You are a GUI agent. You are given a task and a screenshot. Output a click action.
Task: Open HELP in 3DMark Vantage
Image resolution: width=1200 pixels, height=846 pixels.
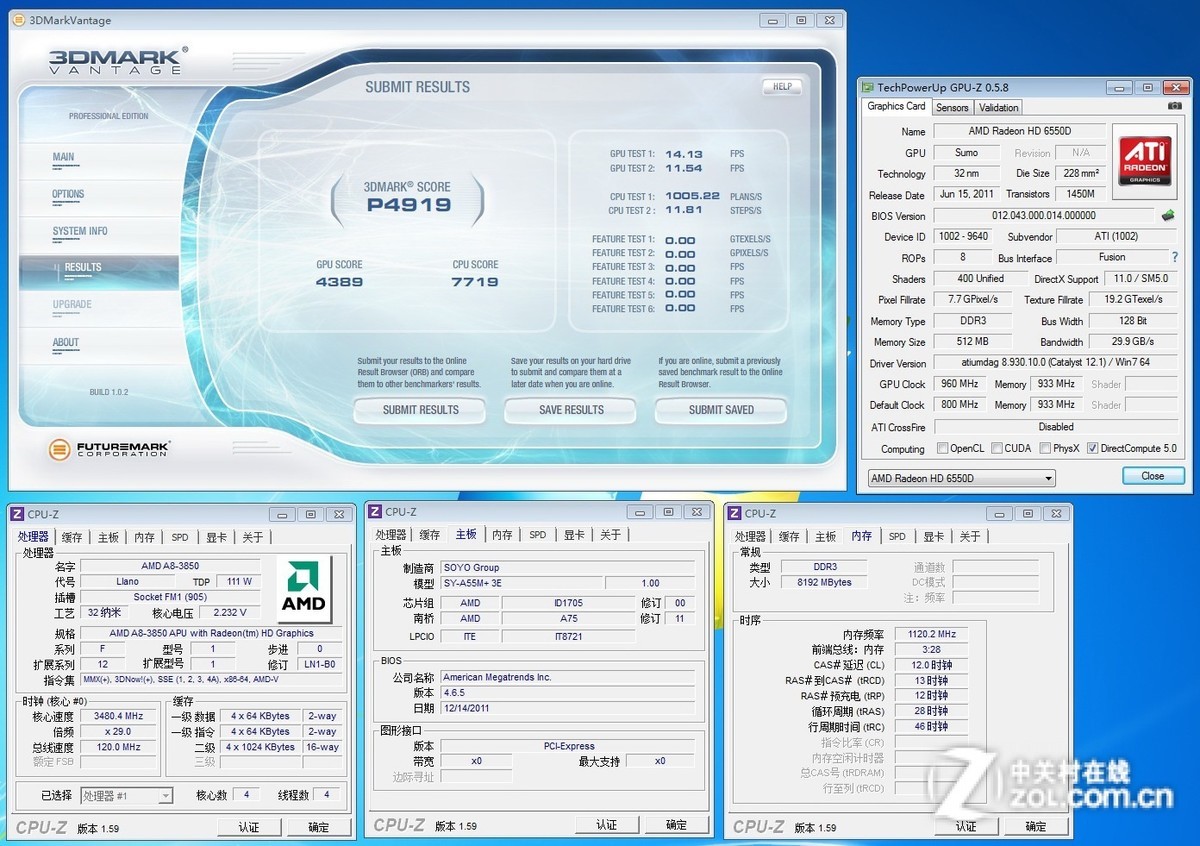[782, 87]
